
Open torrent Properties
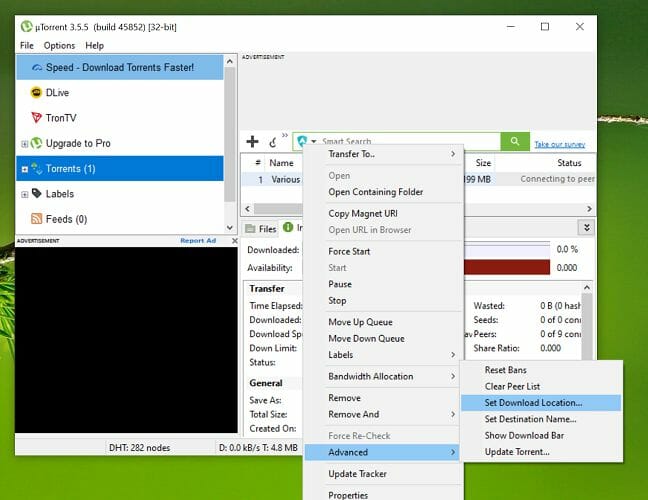(x=382, y=495)
